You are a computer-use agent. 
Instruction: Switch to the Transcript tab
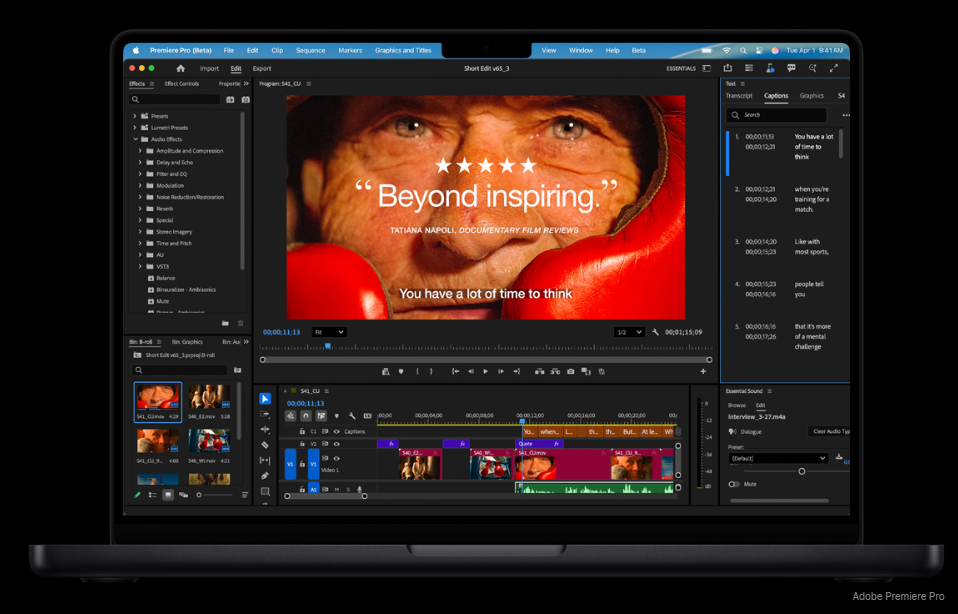(739, 96)
